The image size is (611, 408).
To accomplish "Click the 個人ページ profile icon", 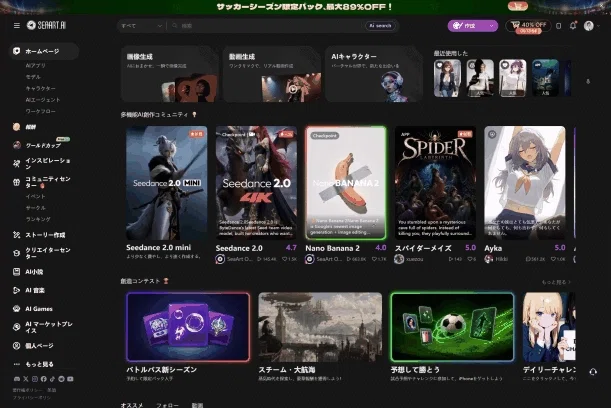I will click(16, 346).
